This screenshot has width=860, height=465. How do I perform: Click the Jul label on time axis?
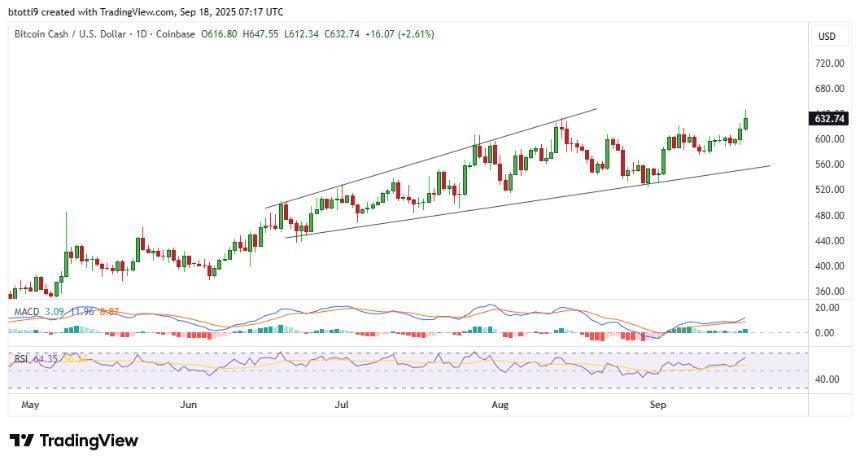342,405
